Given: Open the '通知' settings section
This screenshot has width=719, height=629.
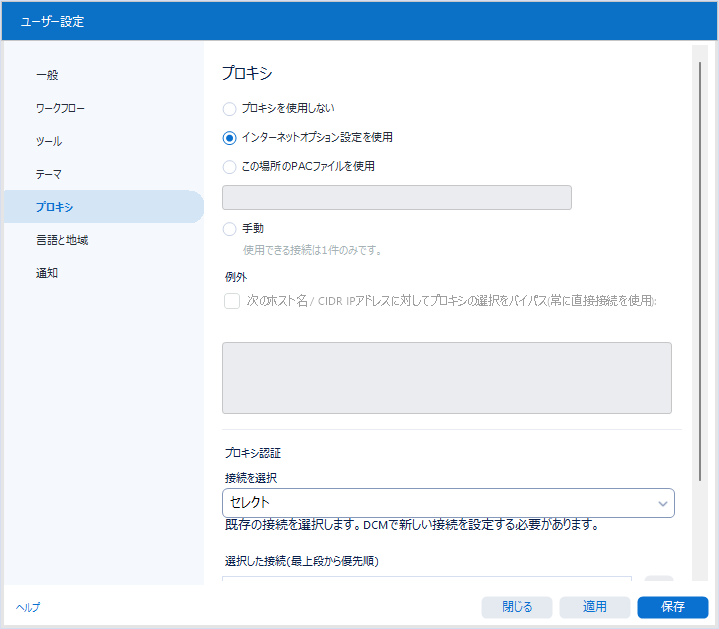Looking at the screenshot, I should [x=47, y=273].
